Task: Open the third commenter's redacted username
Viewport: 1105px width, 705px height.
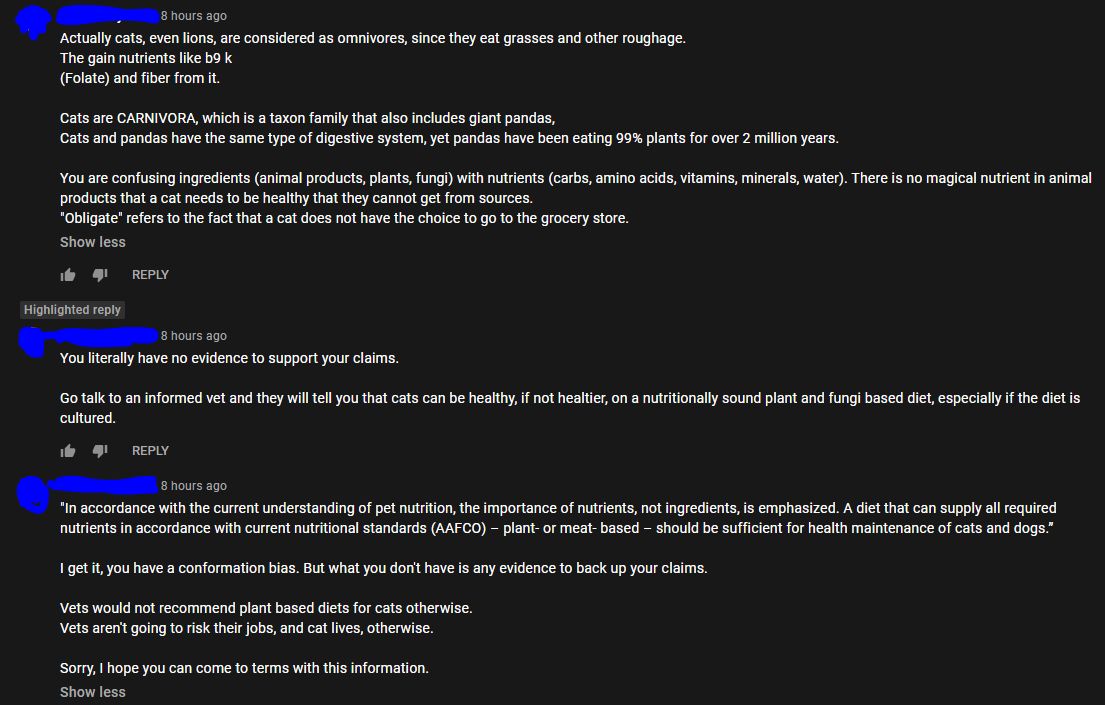Action: [x=108, y=485]
